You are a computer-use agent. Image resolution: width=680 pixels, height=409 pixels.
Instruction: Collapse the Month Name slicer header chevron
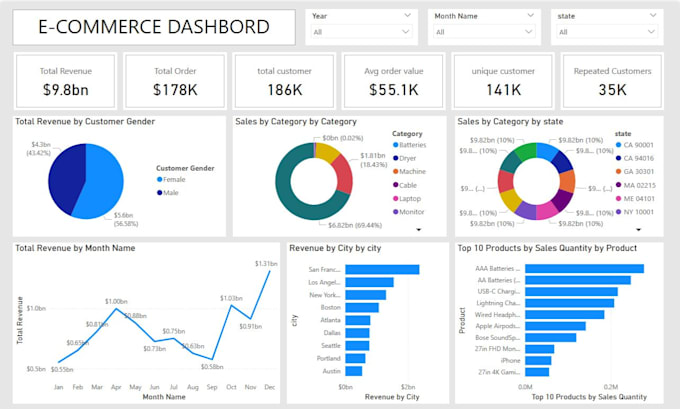coord(530,16)
